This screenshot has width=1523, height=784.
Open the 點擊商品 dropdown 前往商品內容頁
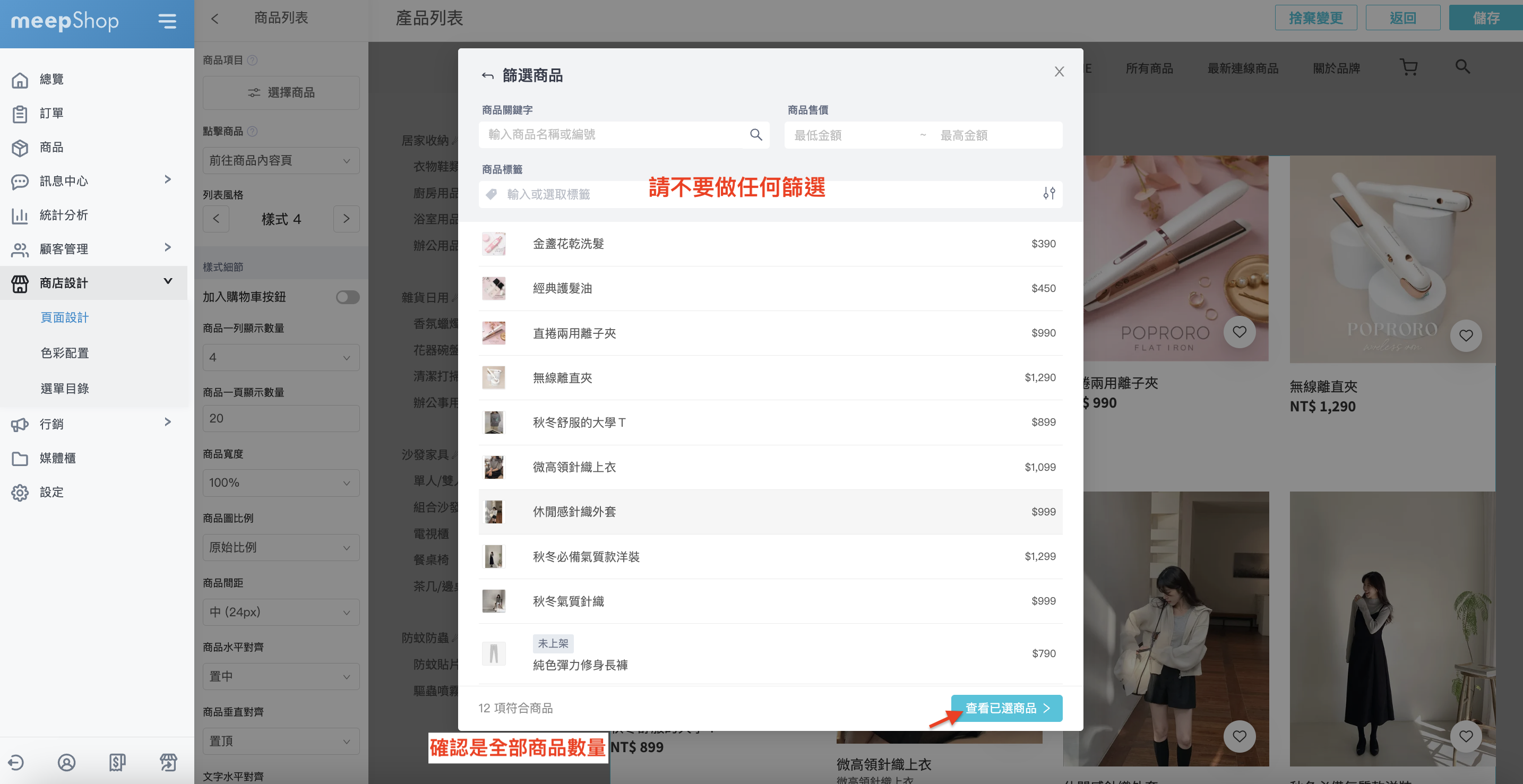pos(281,161)
